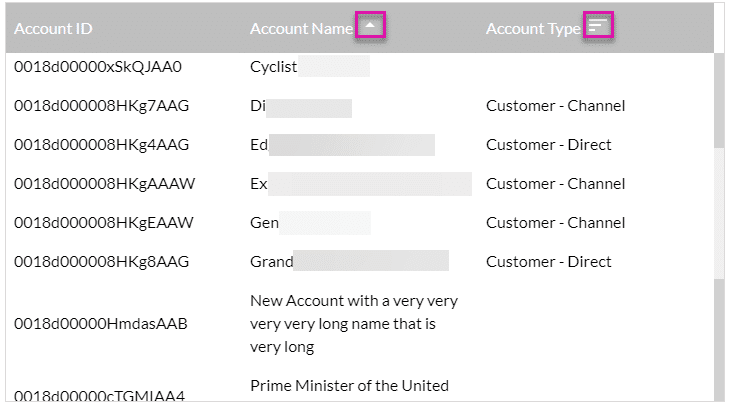Viewport: 729px width, 407px height.
Task: Click account ID 0018d000008HKg7AAG
Action: (x=101, y=106)
